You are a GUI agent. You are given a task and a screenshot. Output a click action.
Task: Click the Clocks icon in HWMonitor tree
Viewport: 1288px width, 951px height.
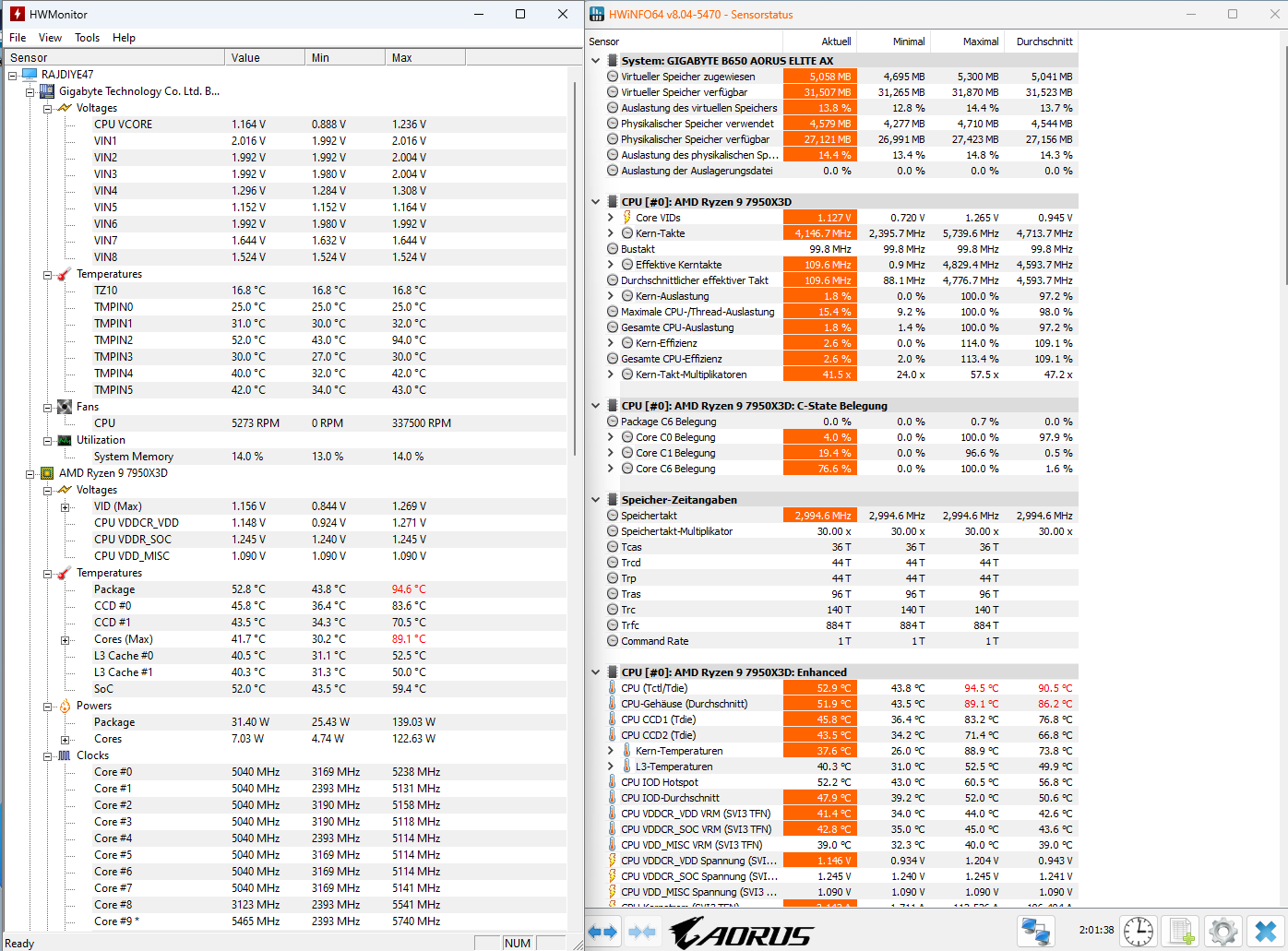point(65,755)
